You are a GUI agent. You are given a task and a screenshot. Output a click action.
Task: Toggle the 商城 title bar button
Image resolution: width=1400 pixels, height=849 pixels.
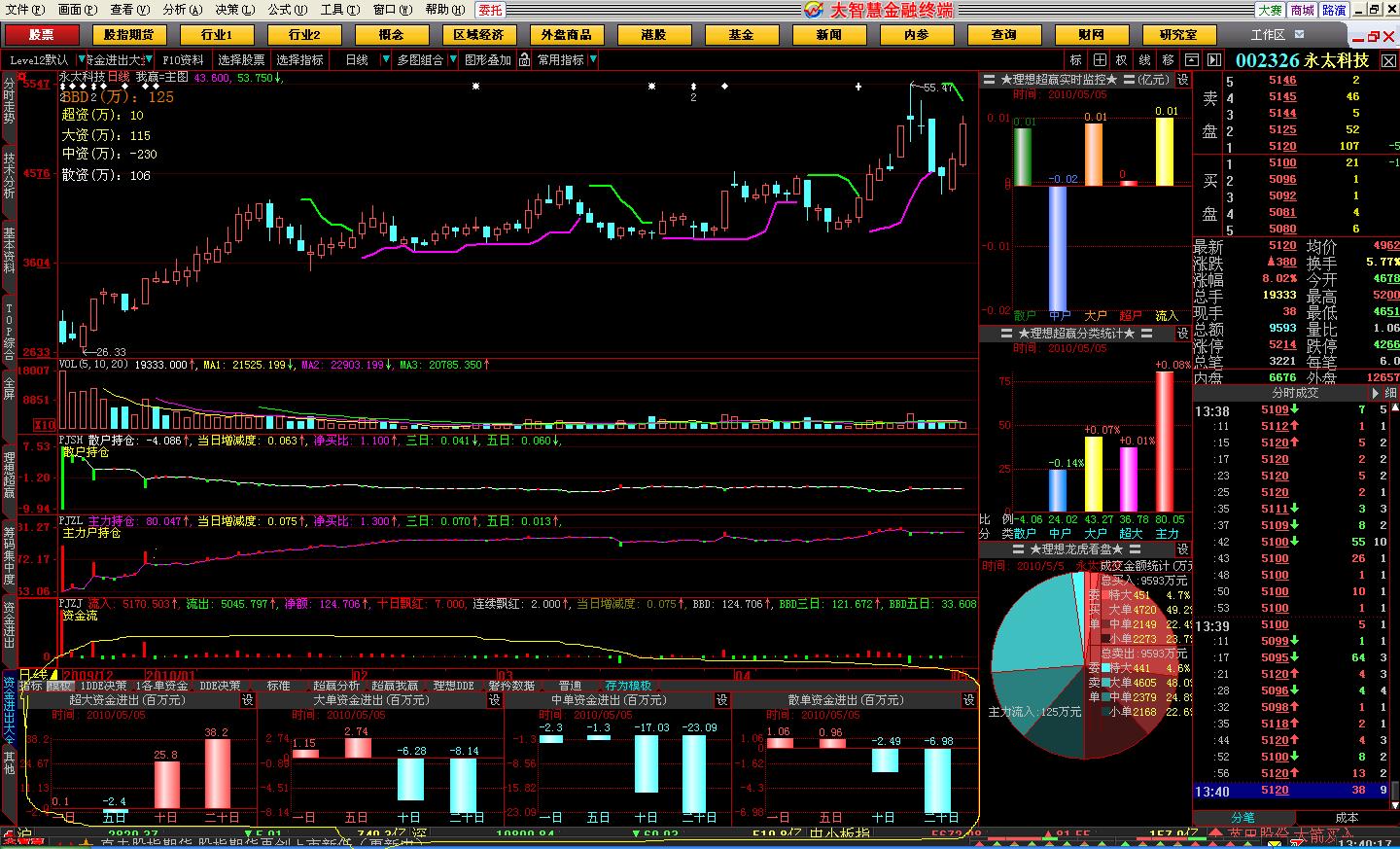click(x=1302, y=10)
